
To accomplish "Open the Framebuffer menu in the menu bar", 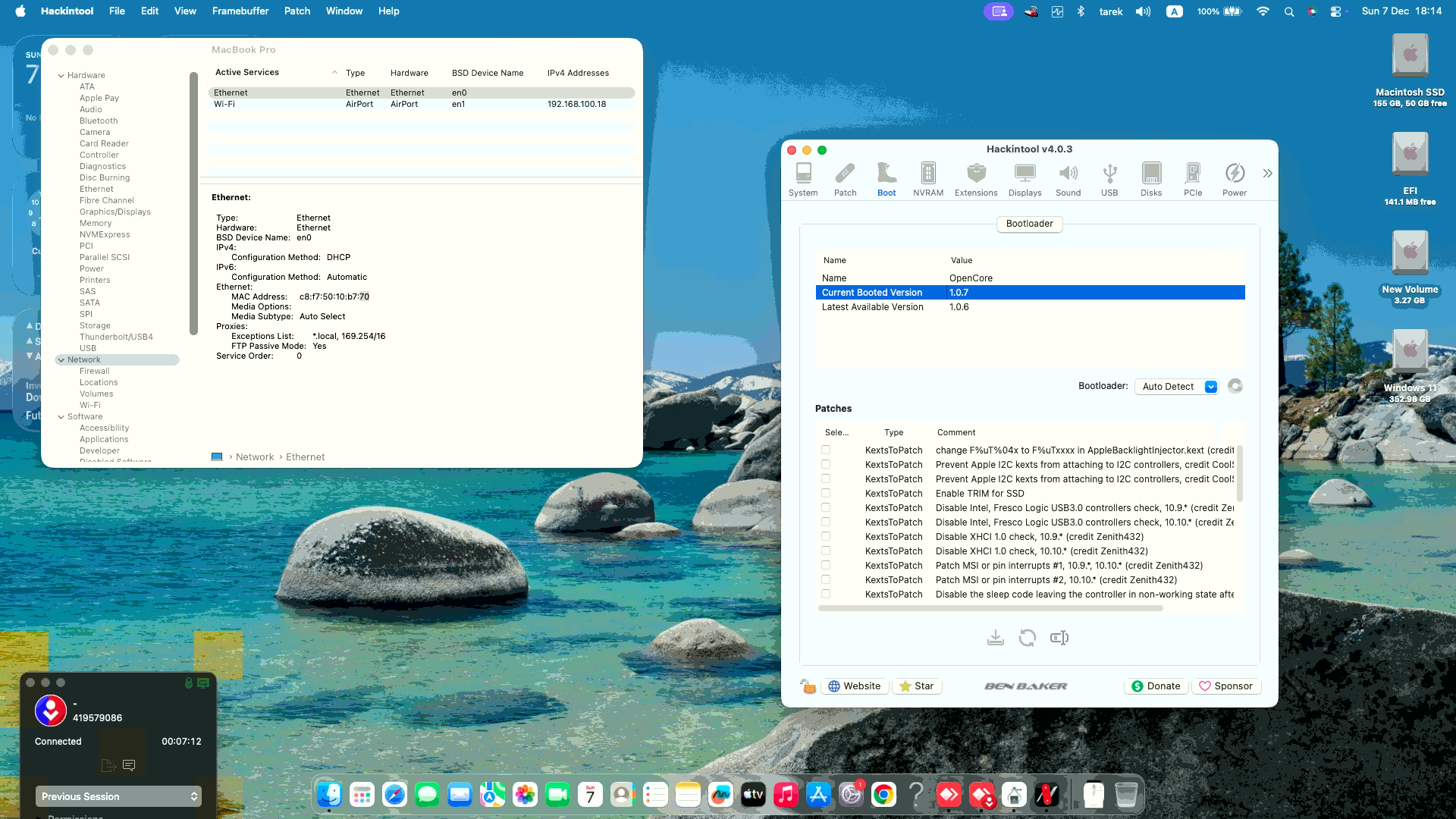I will [x=240, y=11].
